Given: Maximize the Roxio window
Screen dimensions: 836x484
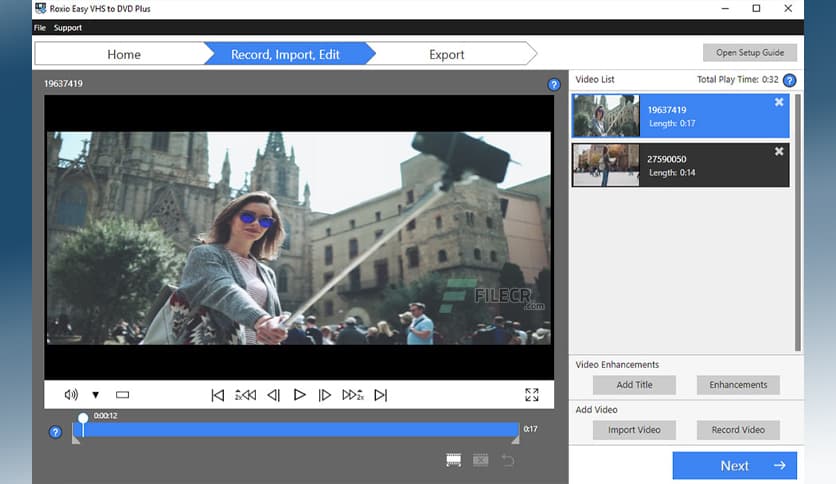Looking at the screenshot, I should (756, 8).
